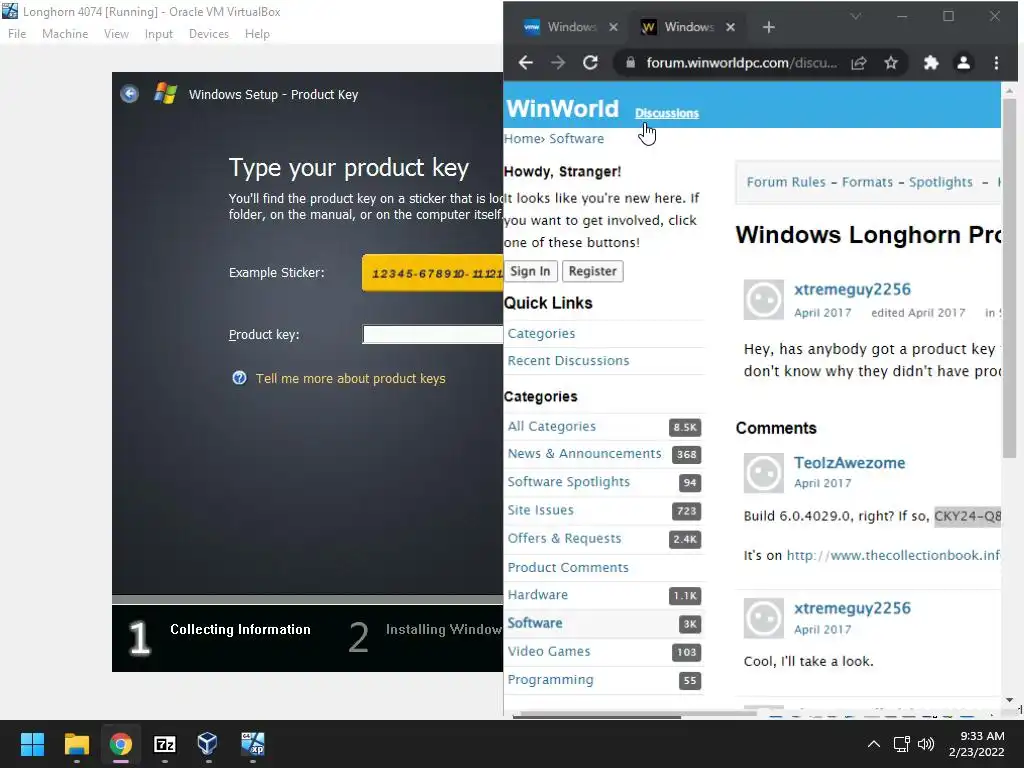Open the VirtualBox Machine menu

65,34
